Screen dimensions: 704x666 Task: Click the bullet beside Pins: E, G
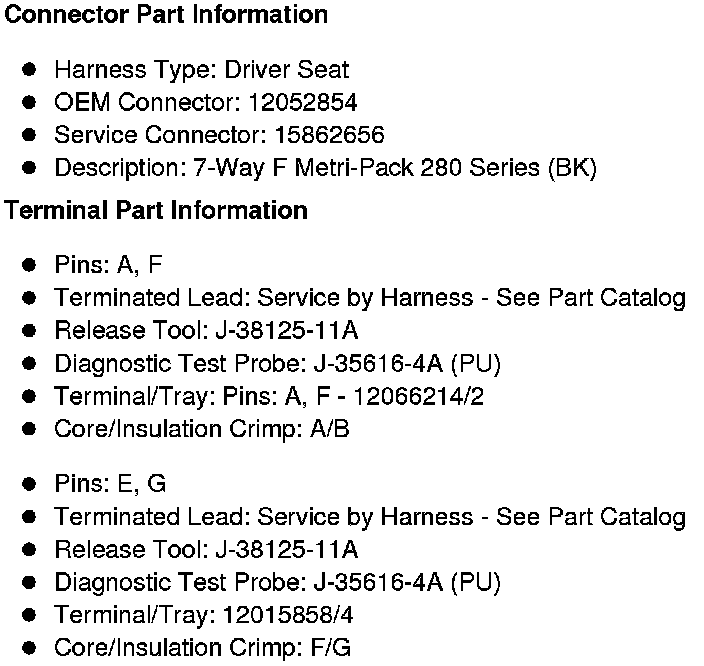[x=29, y=484]
